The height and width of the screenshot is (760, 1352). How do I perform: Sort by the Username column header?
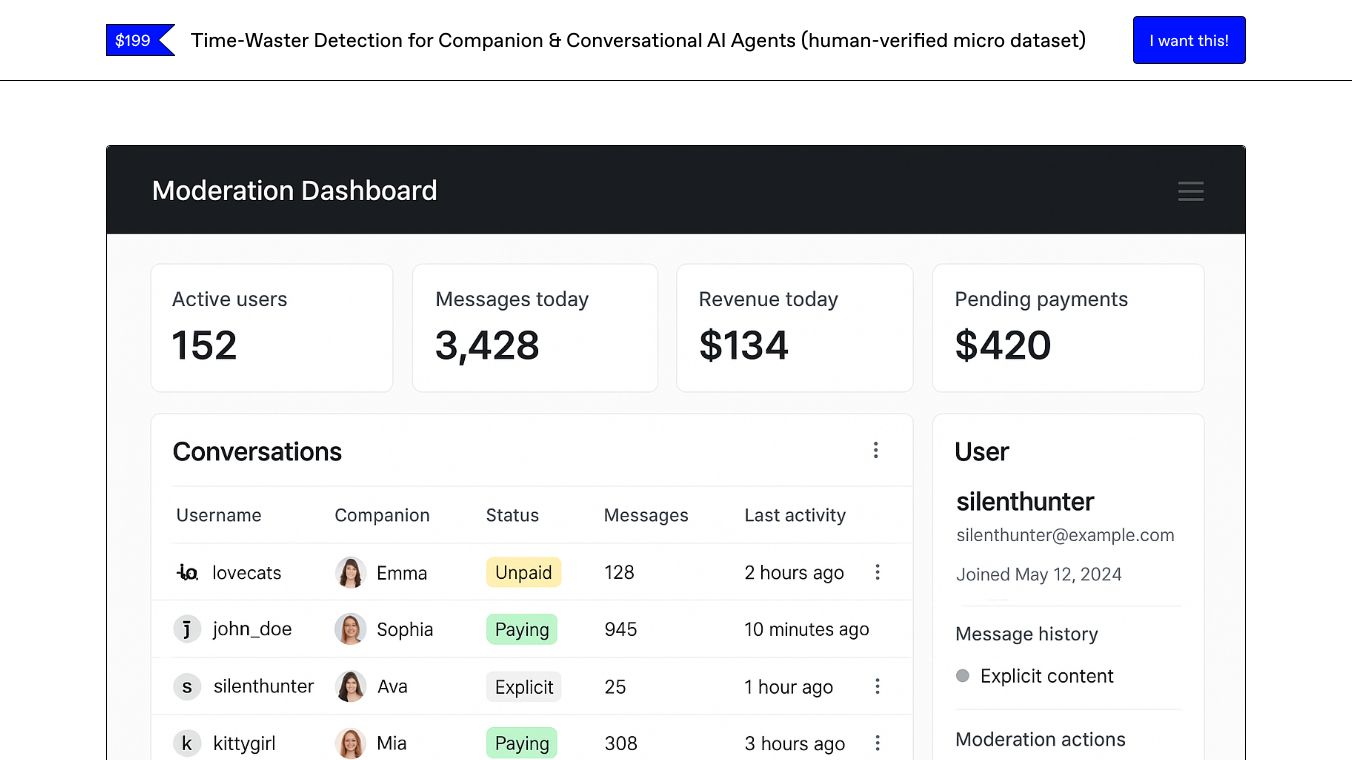[x=219, y=515]
